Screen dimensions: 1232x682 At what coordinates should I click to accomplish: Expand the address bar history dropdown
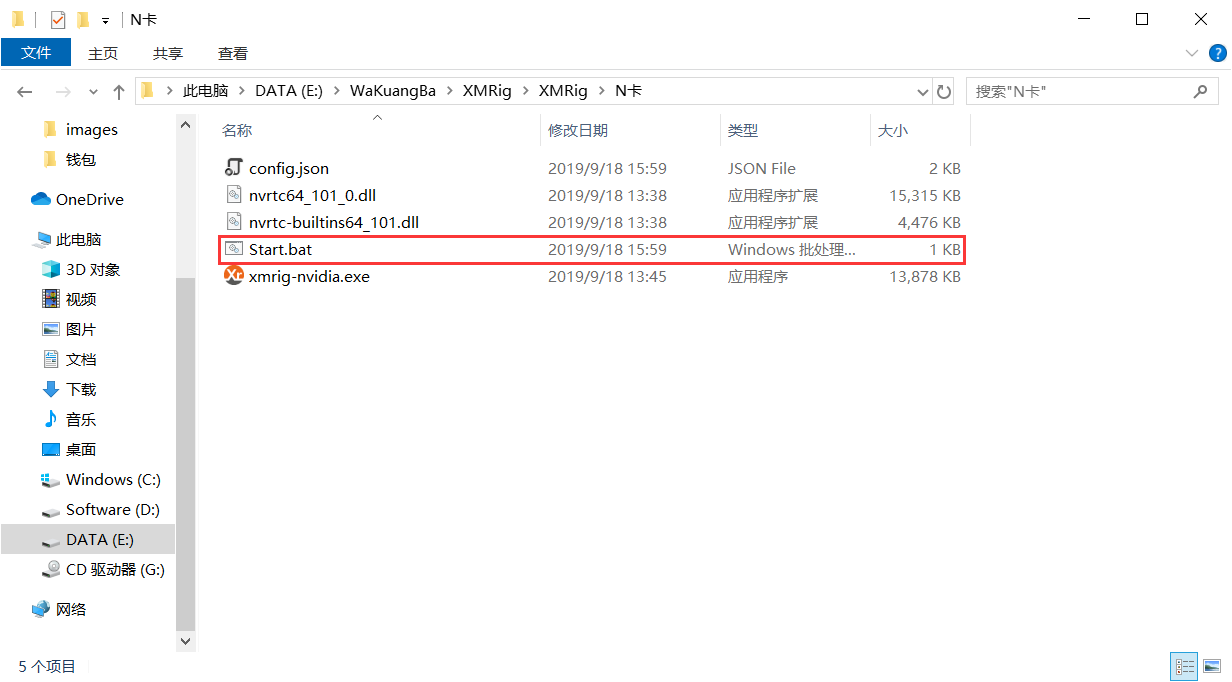[x=923, y=91]
